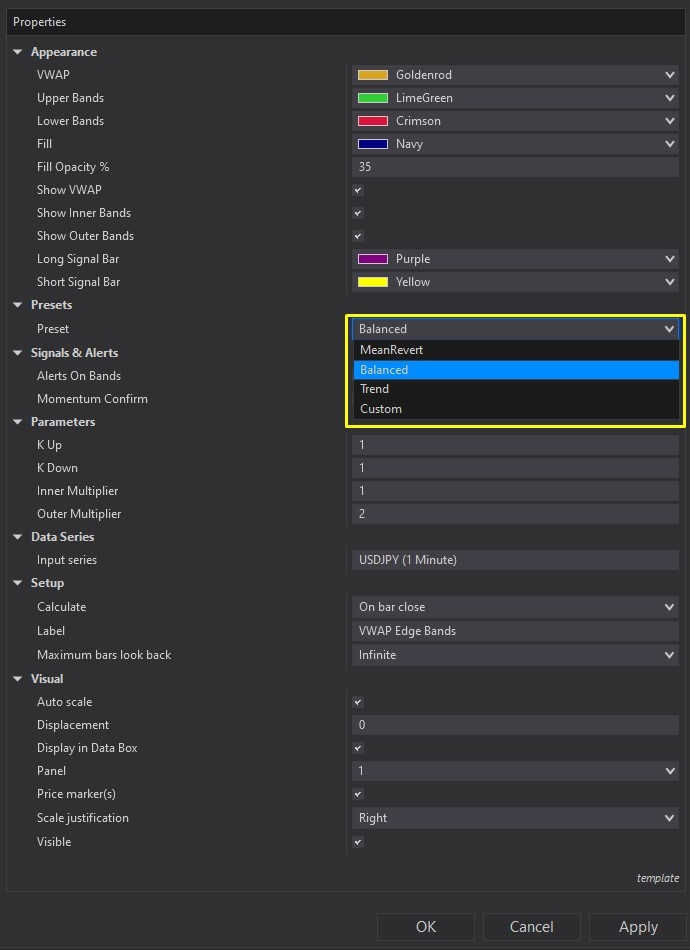Open the Calculate dropdown
The width and height of the screenshot is (690, 950).
click(x=668, y=607)
